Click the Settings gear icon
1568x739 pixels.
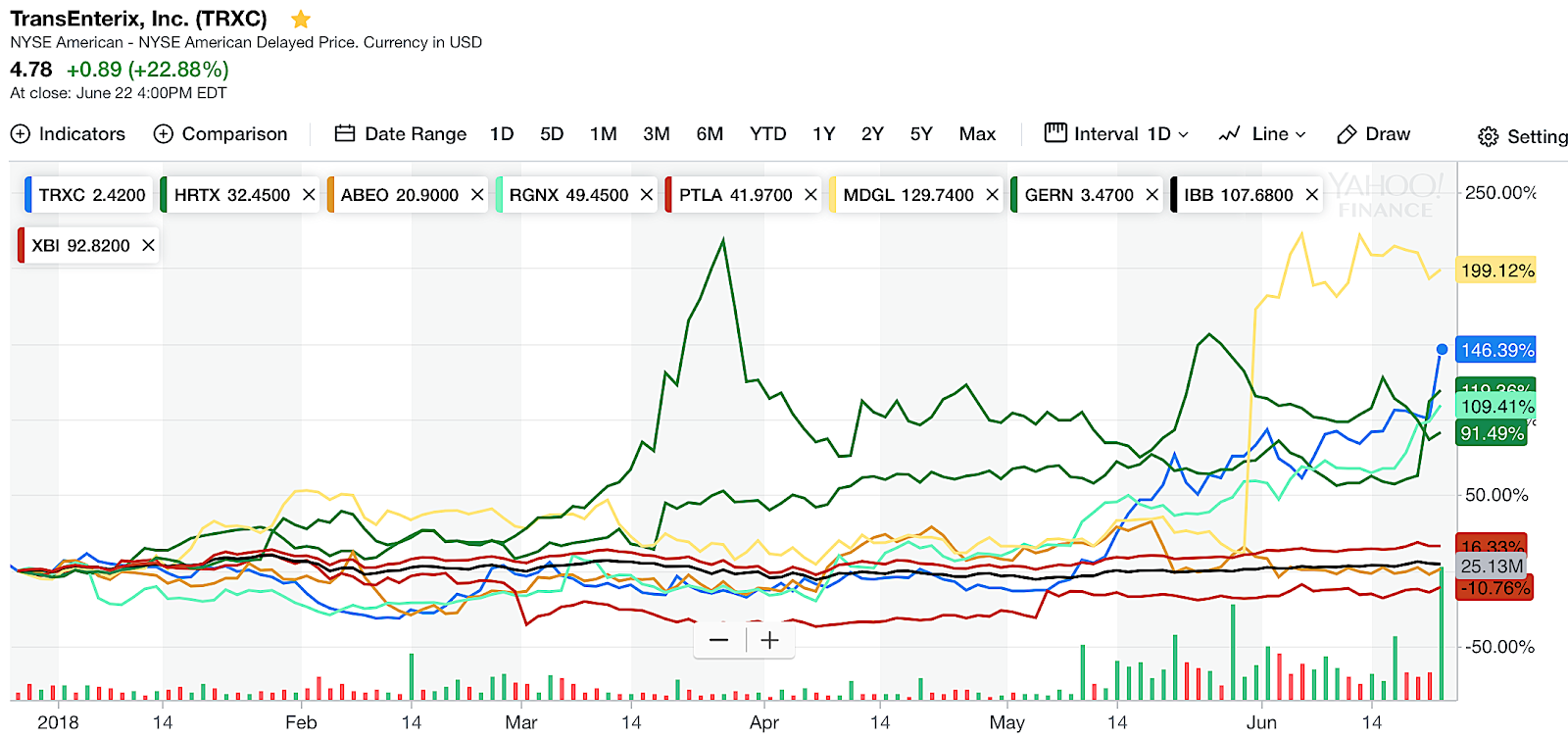coord(1488,136)
